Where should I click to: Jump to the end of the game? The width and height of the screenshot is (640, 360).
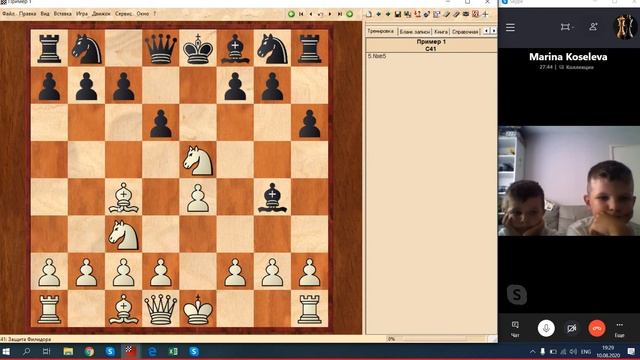[340, 14]
